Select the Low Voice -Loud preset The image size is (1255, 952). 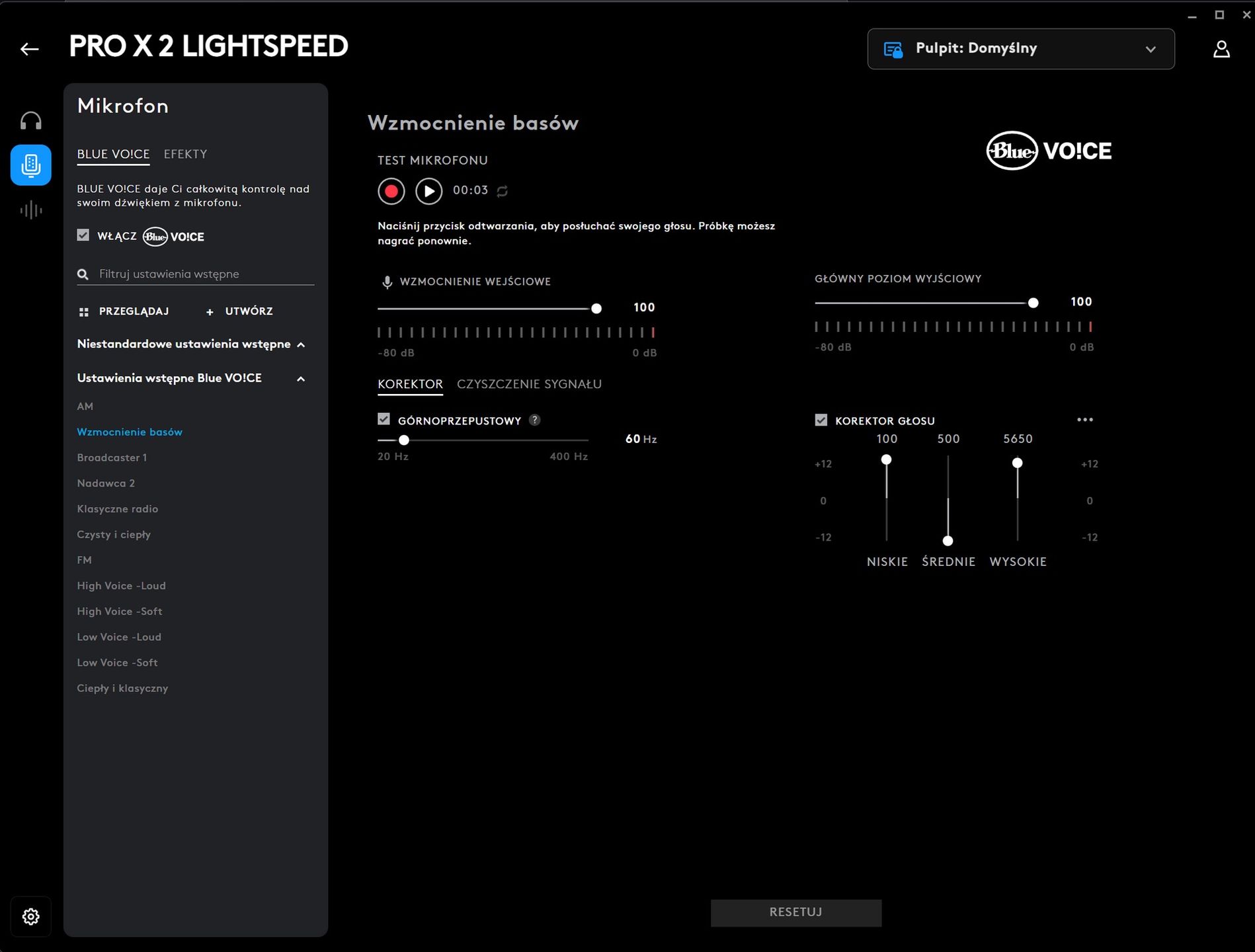[119, 637]
